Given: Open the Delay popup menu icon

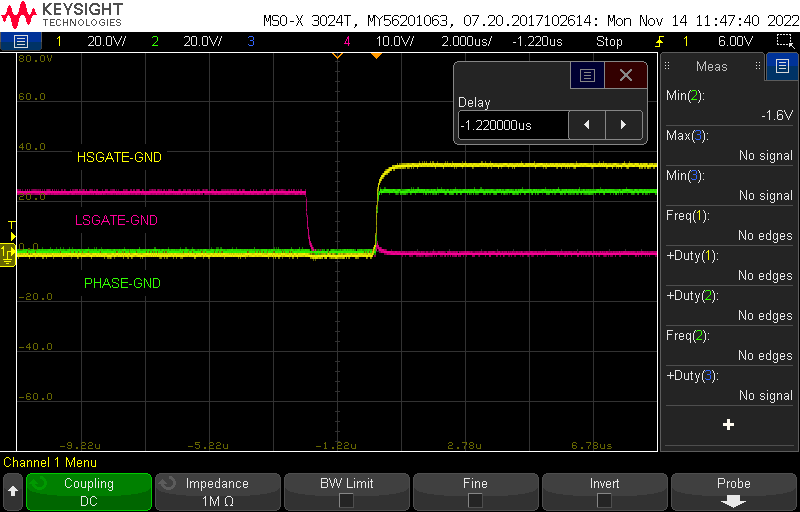Looking at the screenshot, I should (x=587, y=75).
